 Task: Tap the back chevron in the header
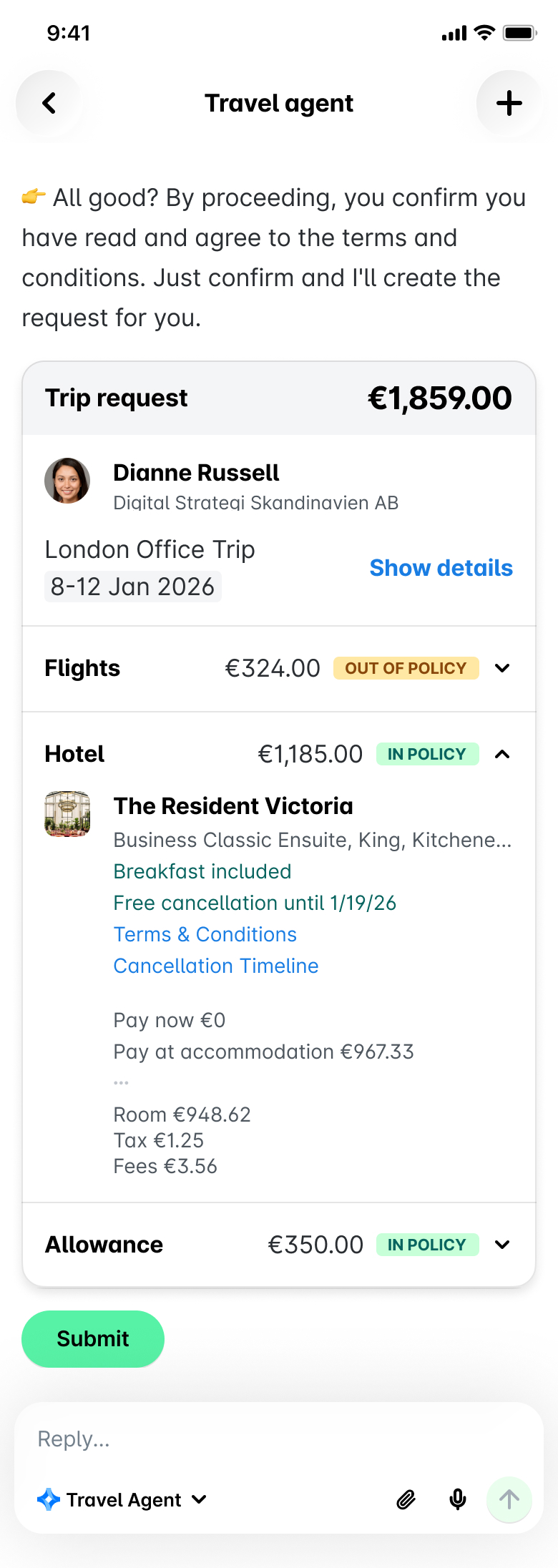click(x=49, y=103)
